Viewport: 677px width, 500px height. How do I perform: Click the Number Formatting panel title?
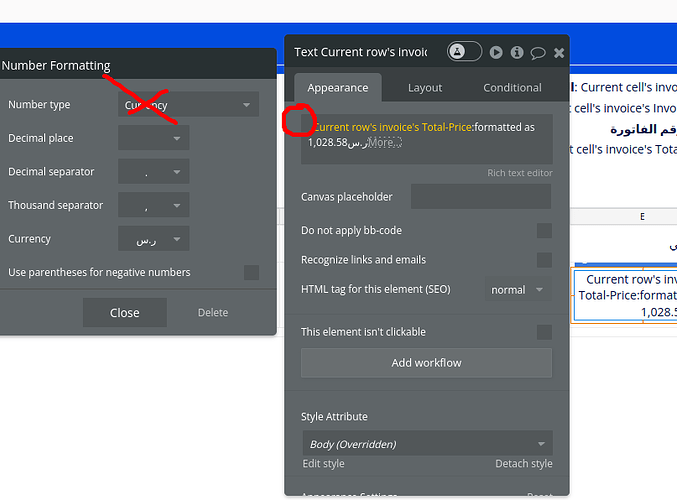point(56,65)
